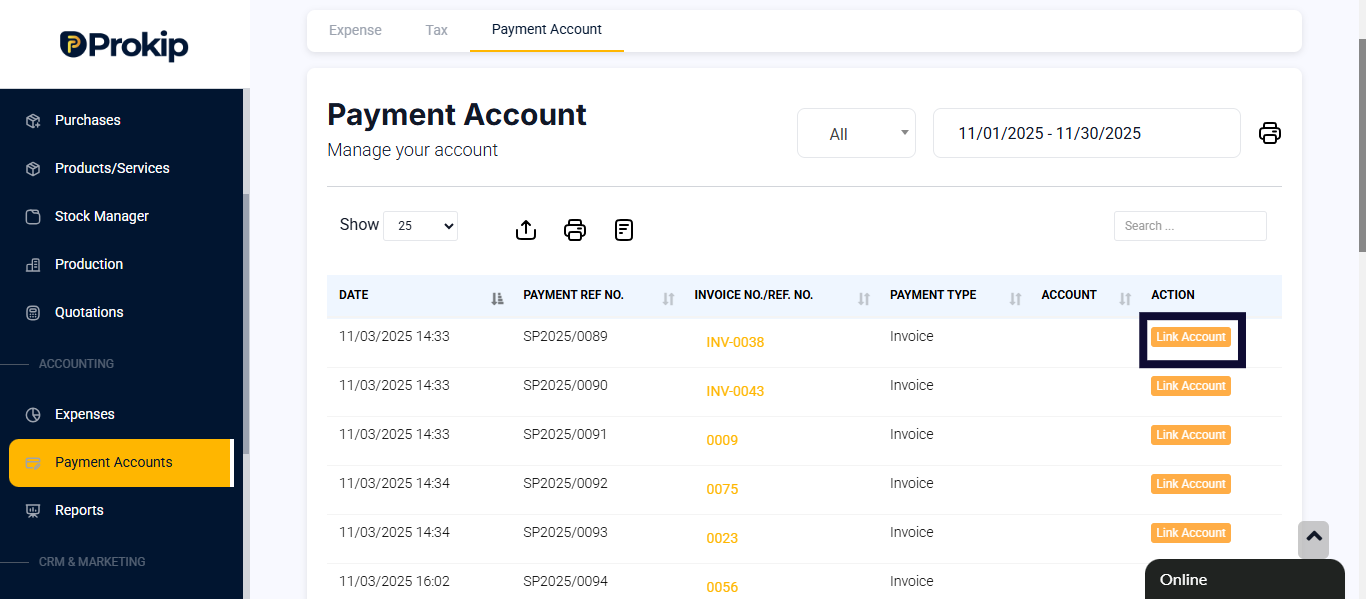Screen dimensions: 1366x599
Task: Sort by INVOICE NO./REF. NO. arrows
Action: (x=864, y=298)
